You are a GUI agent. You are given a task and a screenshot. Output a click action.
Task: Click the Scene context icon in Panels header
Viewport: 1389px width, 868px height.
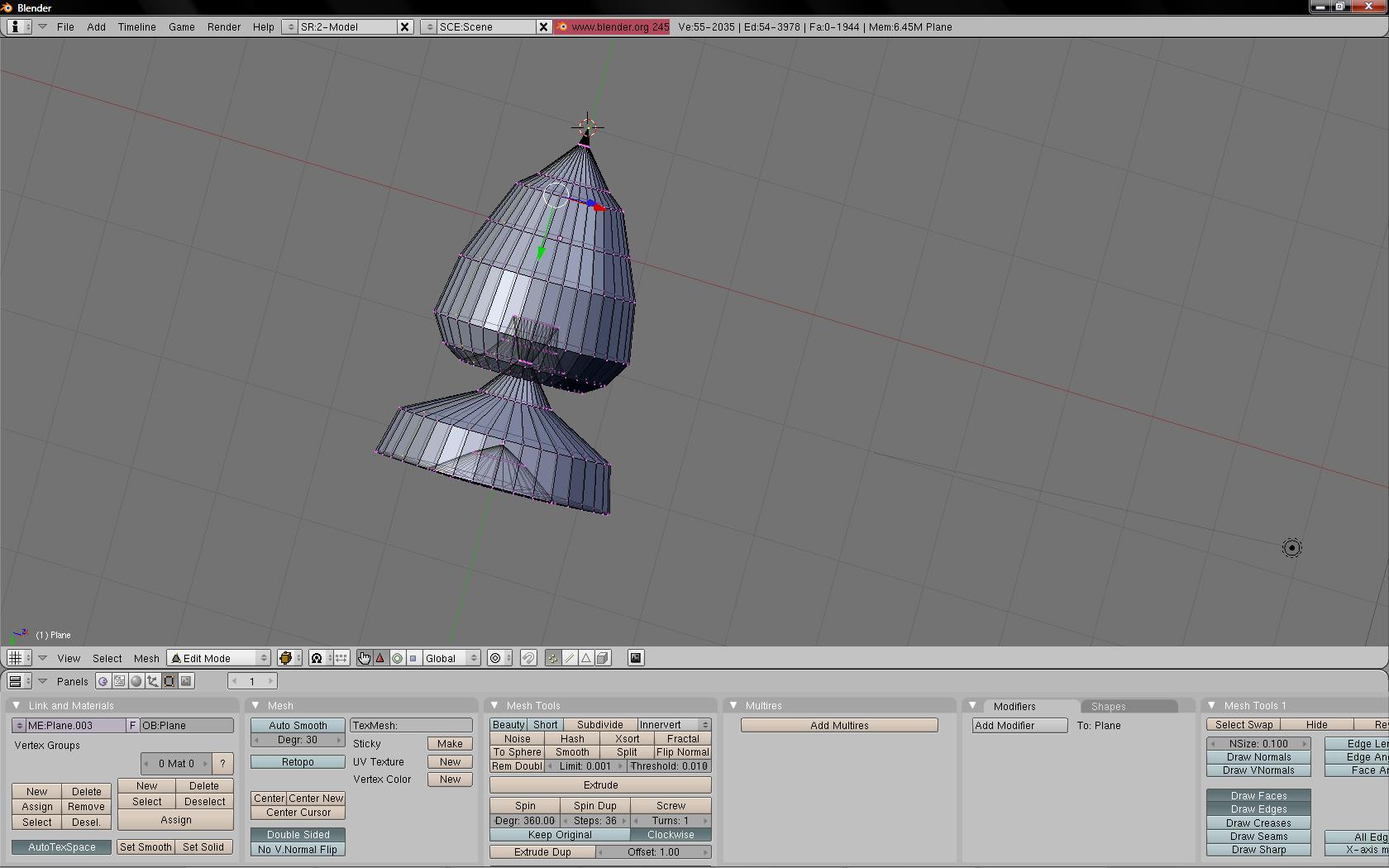click(x=187, y=681)
